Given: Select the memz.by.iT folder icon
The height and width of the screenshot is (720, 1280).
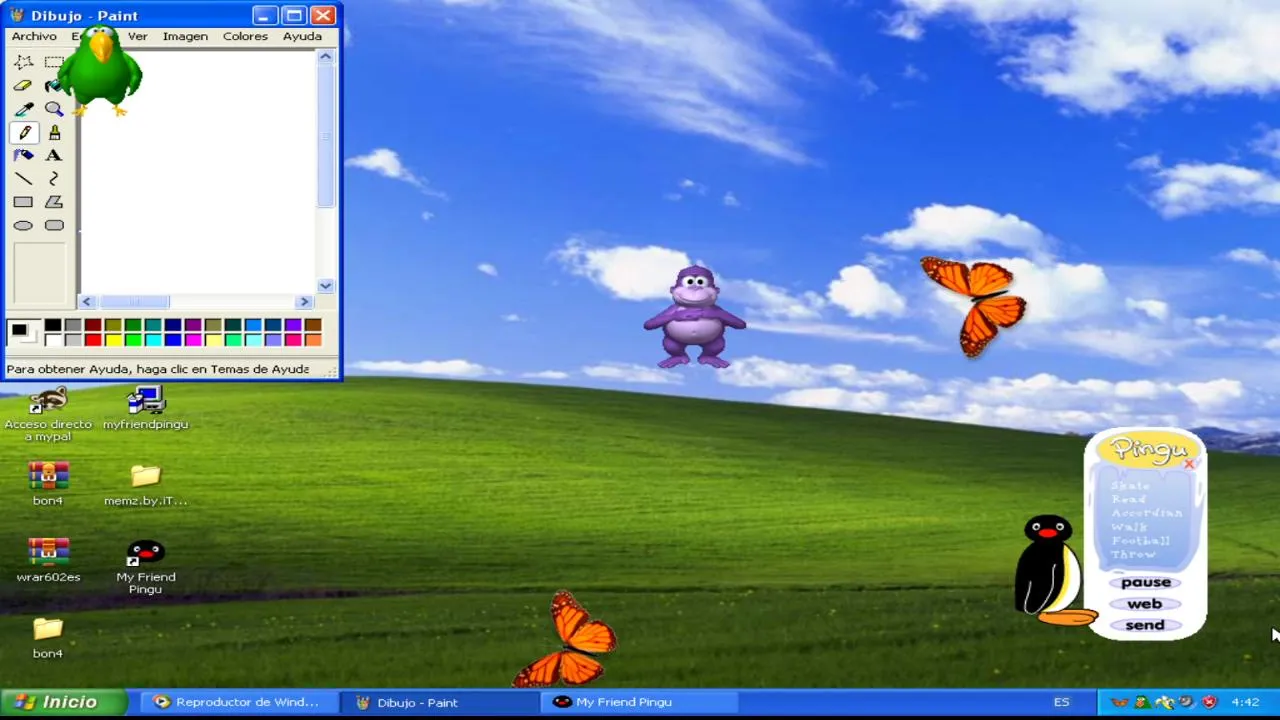Looking at the screenshot, I should [x=145, y=485].
